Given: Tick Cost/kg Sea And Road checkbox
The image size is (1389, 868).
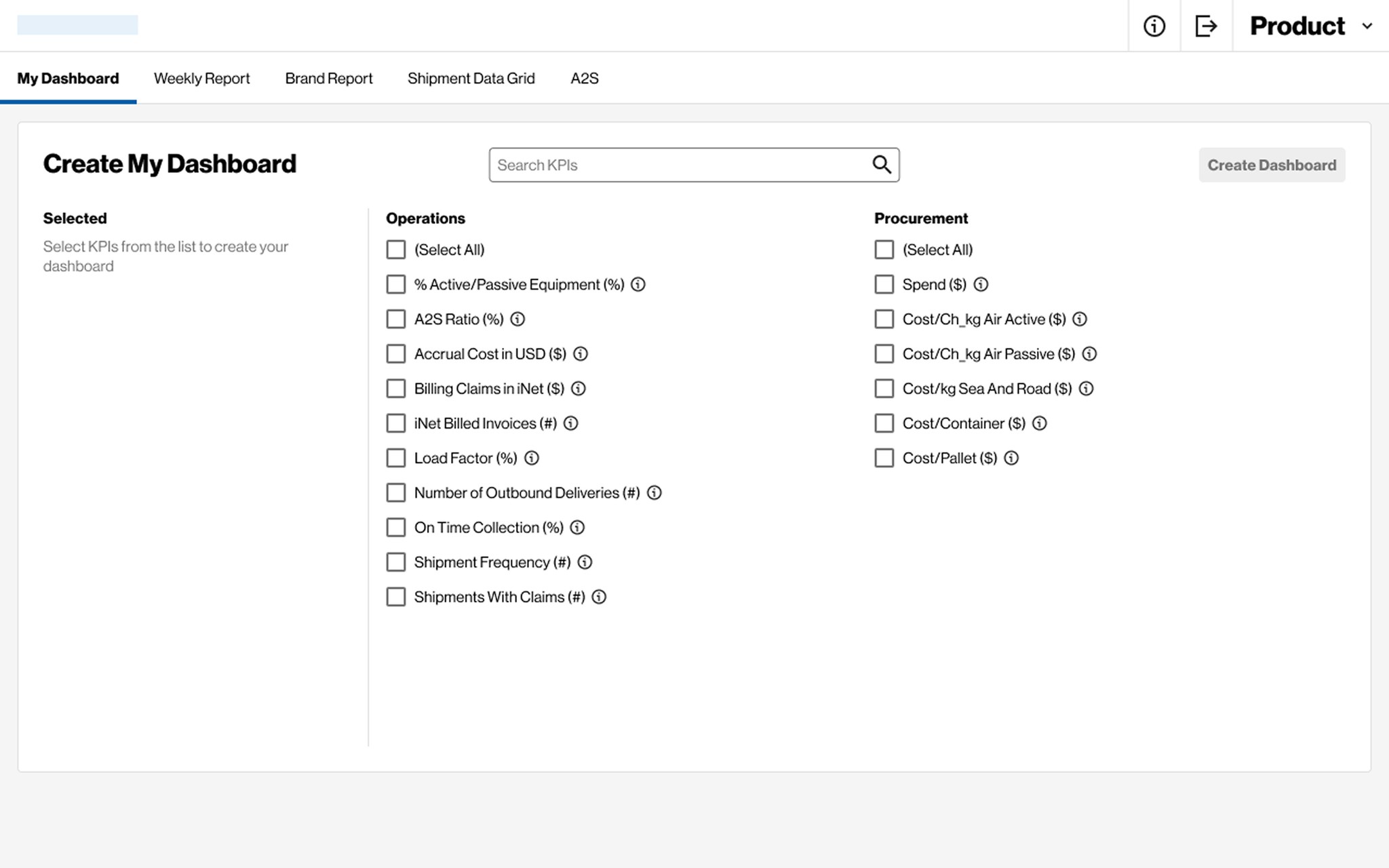Looking at the screenshot, I should [884, 389].
